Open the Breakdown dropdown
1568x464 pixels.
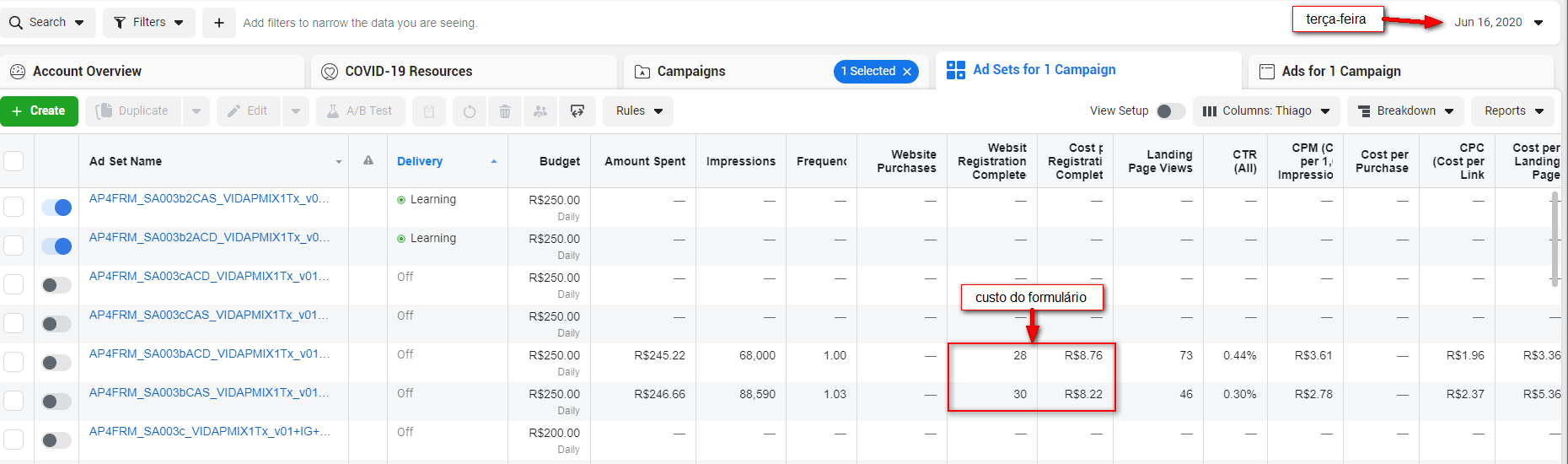(x=1406, y=111)
